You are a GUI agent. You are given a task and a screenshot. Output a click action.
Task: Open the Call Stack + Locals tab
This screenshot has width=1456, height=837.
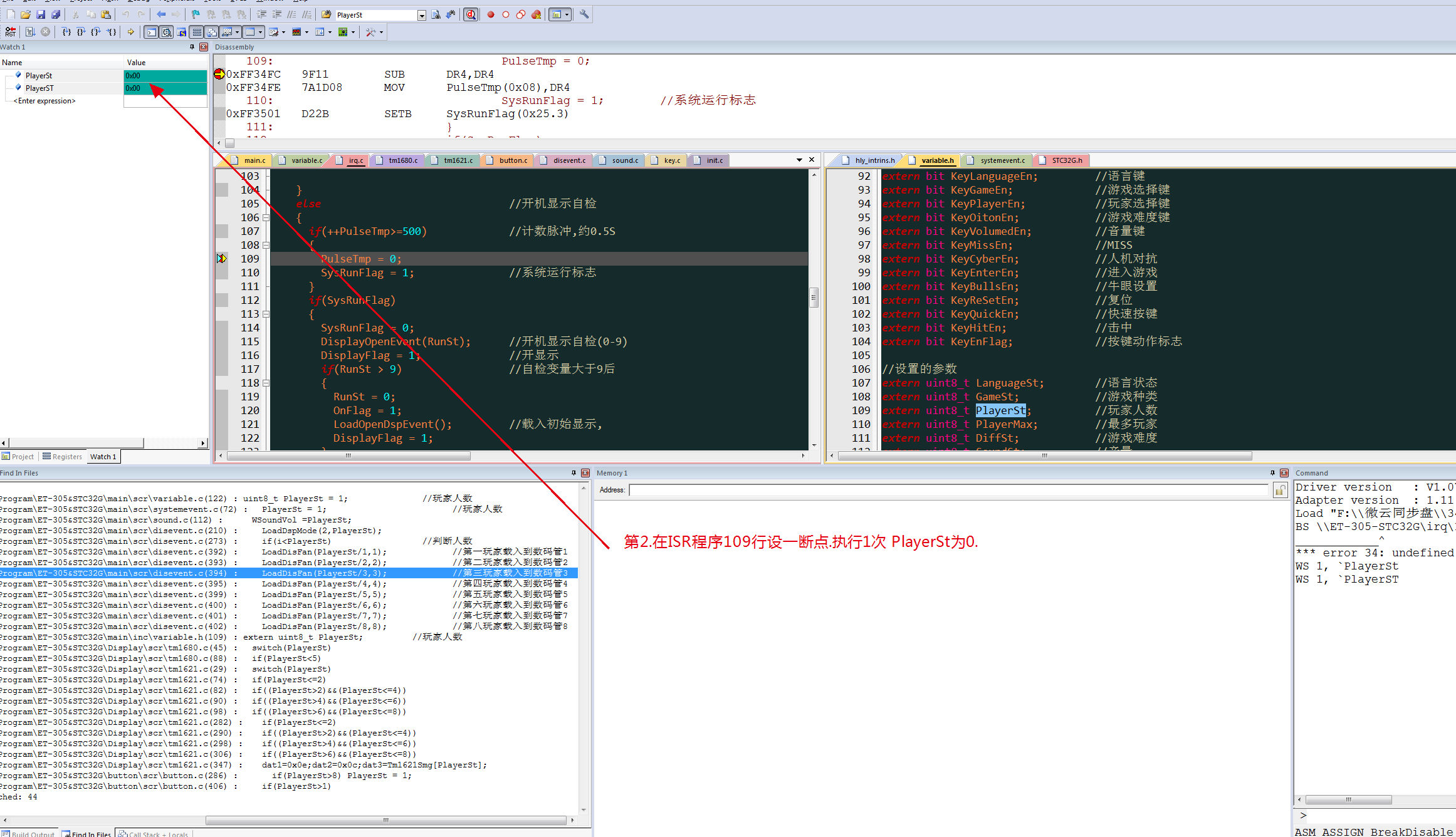coord(154,833)
